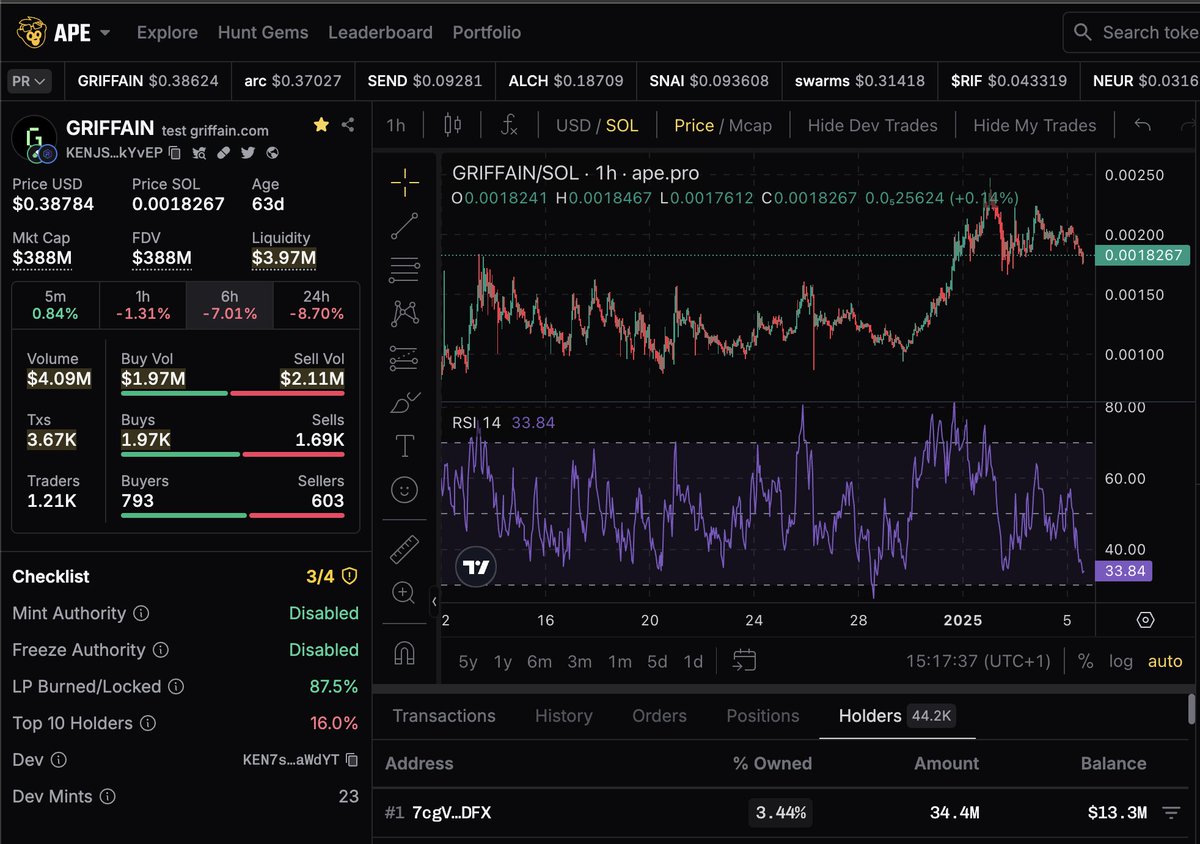Image resolution: width=1200 pixels, height=844 pixels.
Task: Open the dropdown arrow beside APE logo
Action: pos(105,33)
